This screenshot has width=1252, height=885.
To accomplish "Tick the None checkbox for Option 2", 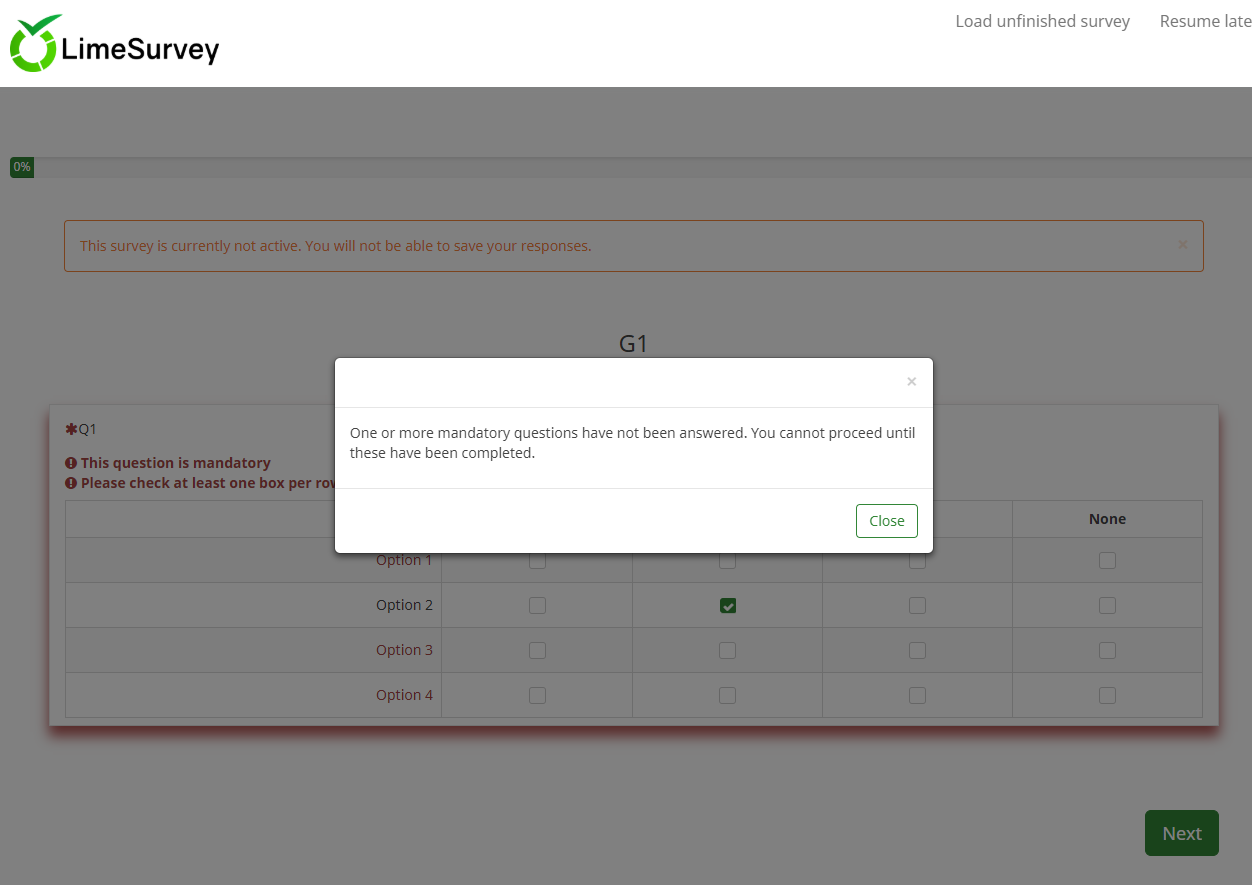I will [1107, 606].
